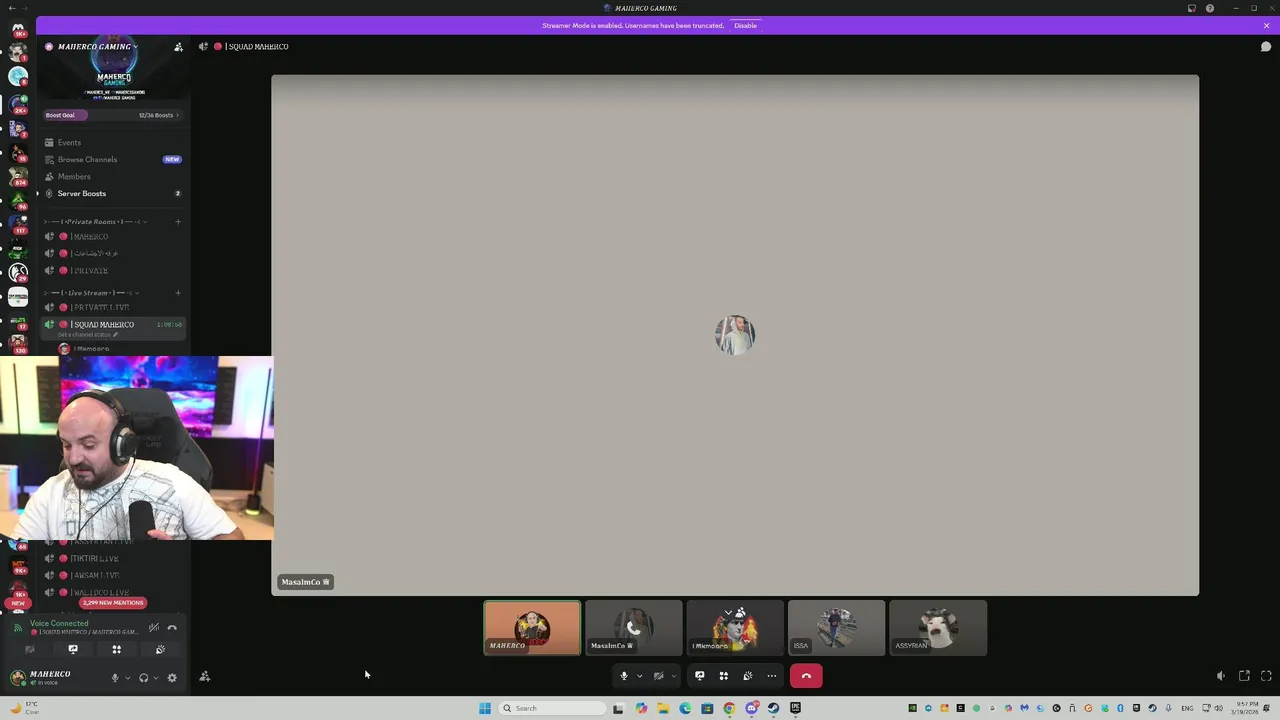Open more options (three dots) in call bar
This screenshot has width=1280, height=720.
click(x=772, y=676)
